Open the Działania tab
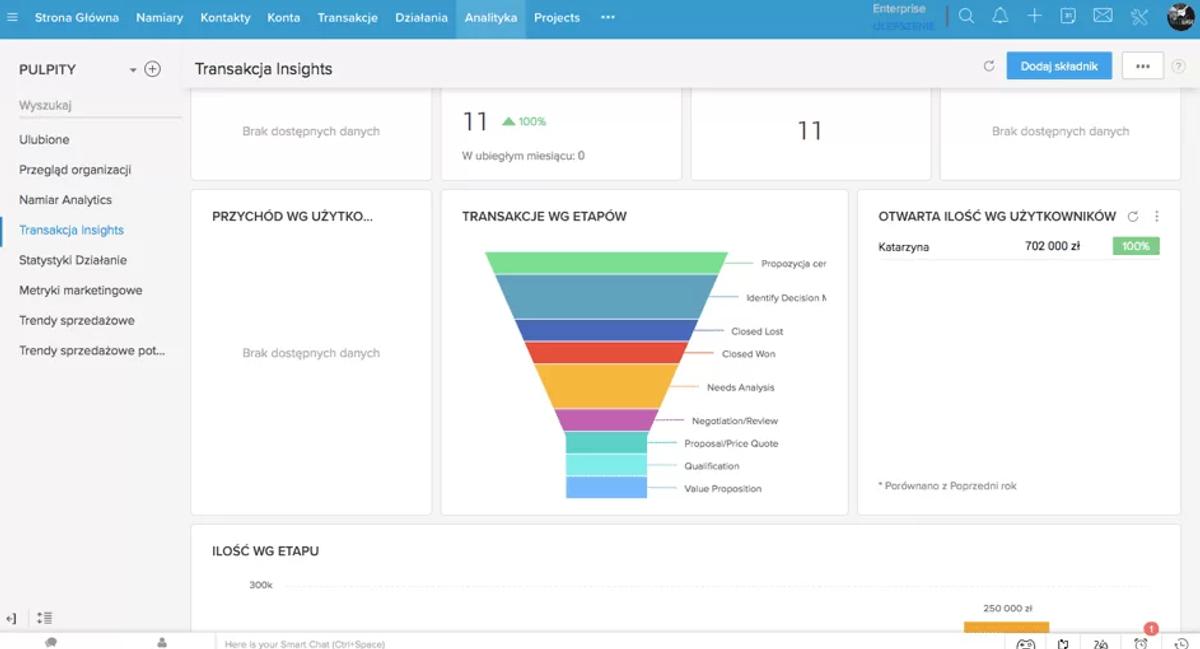Image resolution: width=1200 pixels, height=649 pixels. pyautogui.click(x=421, y=18)
